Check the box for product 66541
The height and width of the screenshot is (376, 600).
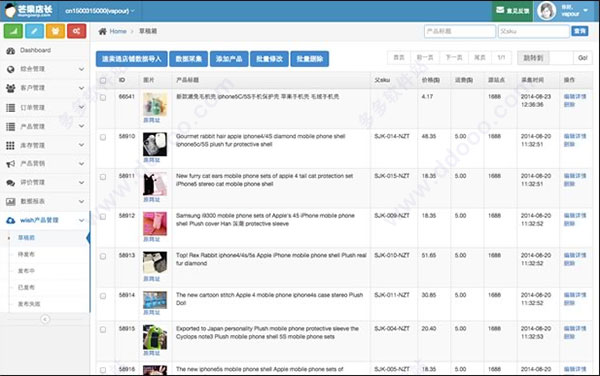click(103, 98)
